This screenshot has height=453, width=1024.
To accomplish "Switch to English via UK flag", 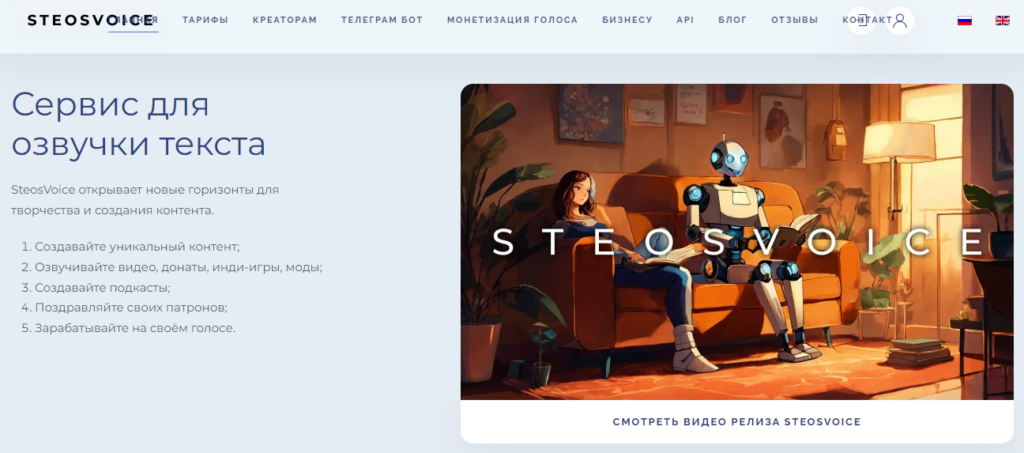I will pyautogui.click(x=1002, y=20).
